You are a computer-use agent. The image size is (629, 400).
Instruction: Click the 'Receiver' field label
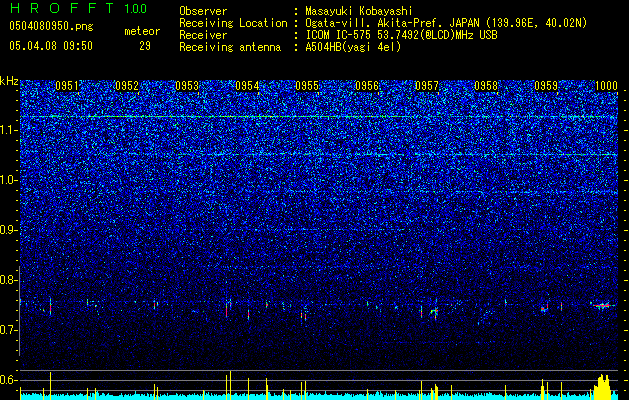pos(203,35)
